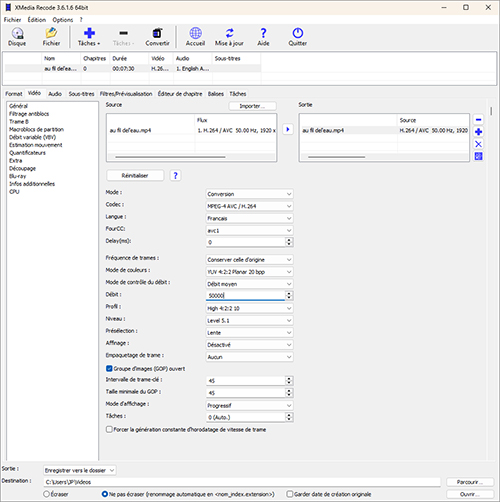
Task: Open the Fréquence de trames dropdown
Action: (249, 259)
